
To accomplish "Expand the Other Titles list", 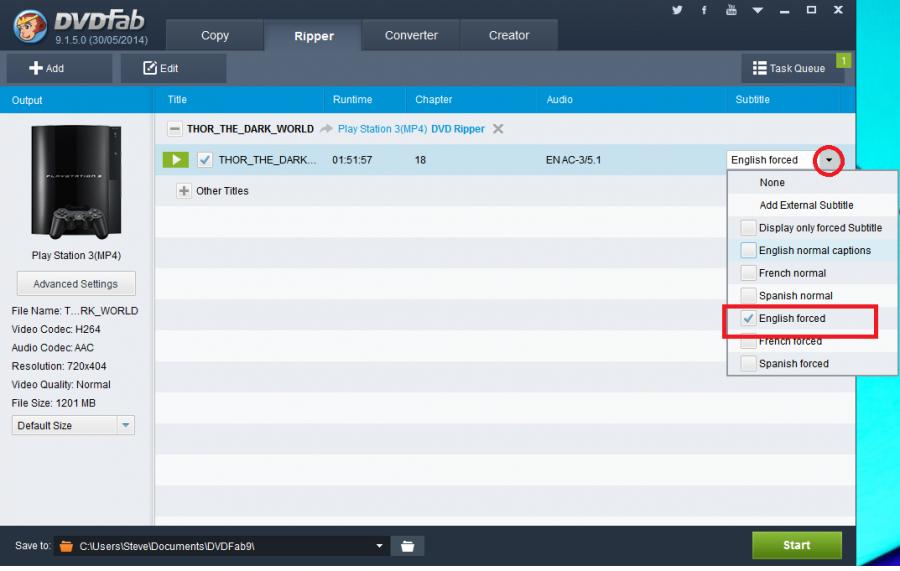I will (x=184, y=191).
